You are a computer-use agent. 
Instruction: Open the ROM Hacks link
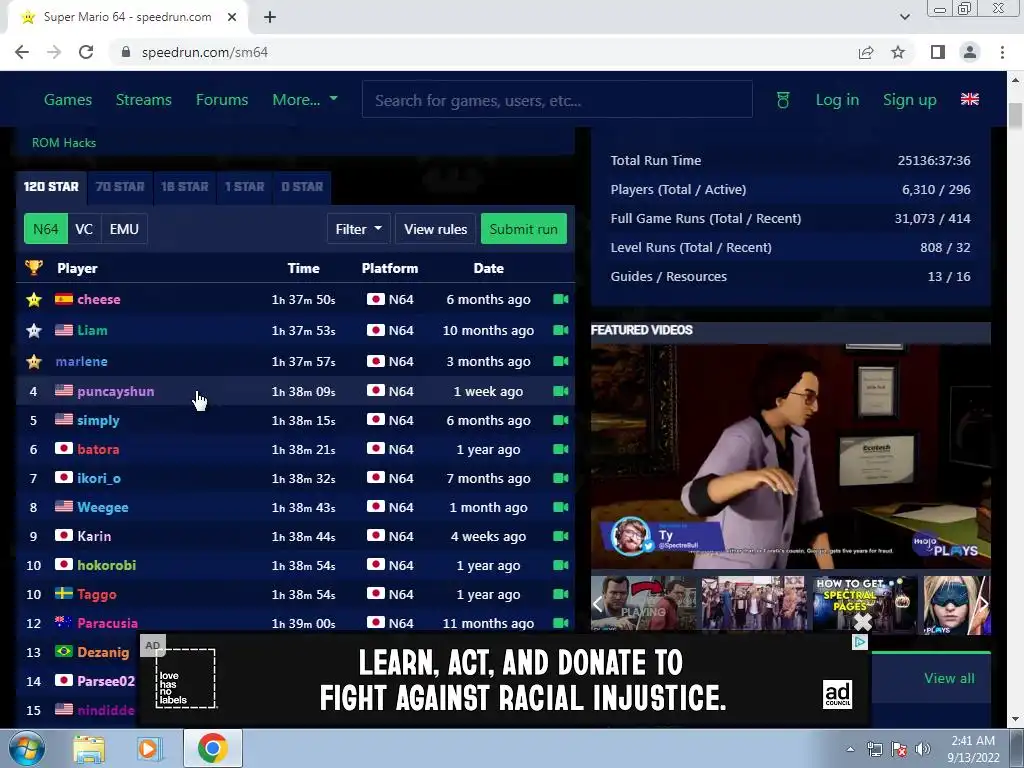(x=64, y=142)
